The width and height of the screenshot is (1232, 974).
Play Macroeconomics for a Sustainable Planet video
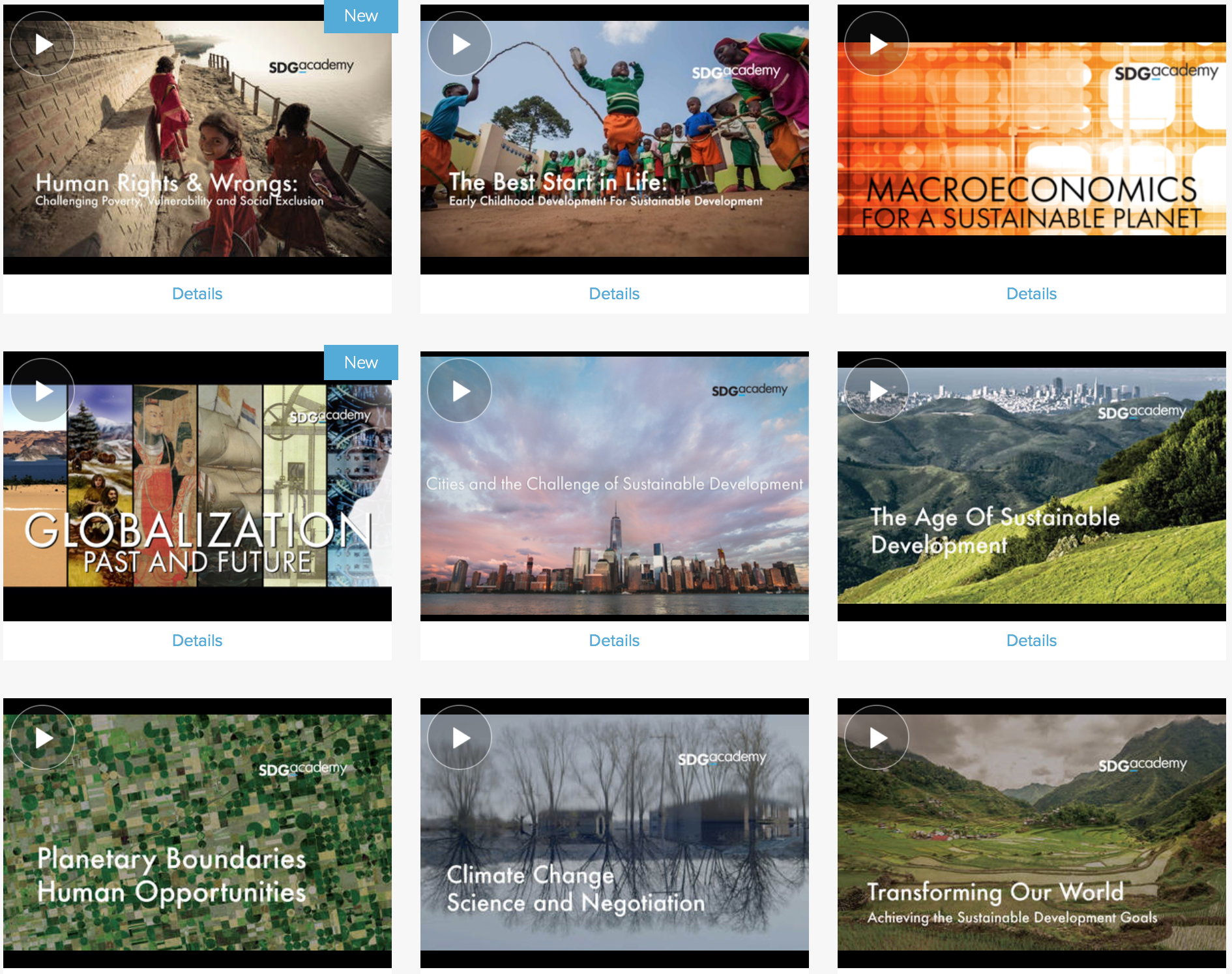coord(877,44)
